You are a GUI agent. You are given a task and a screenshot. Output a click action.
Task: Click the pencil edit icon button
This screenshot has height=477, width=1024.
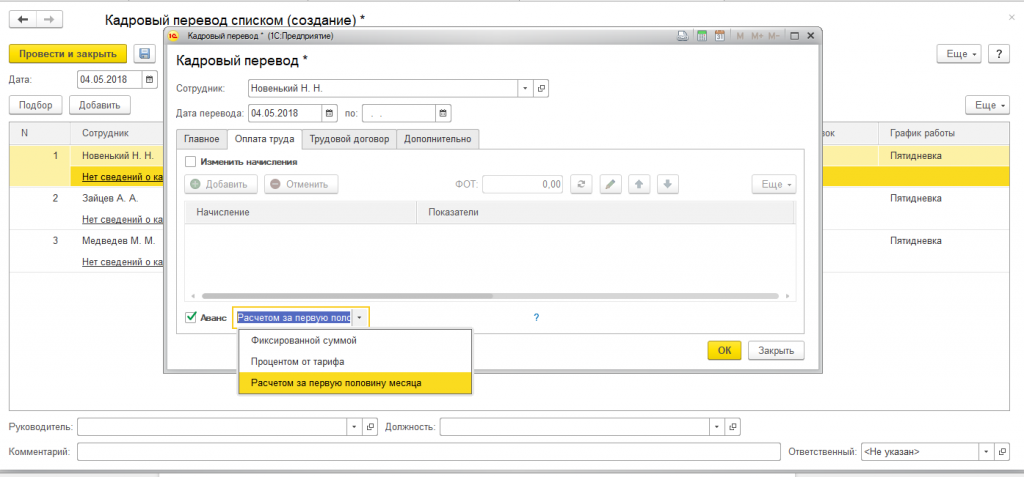click(610, 184)
